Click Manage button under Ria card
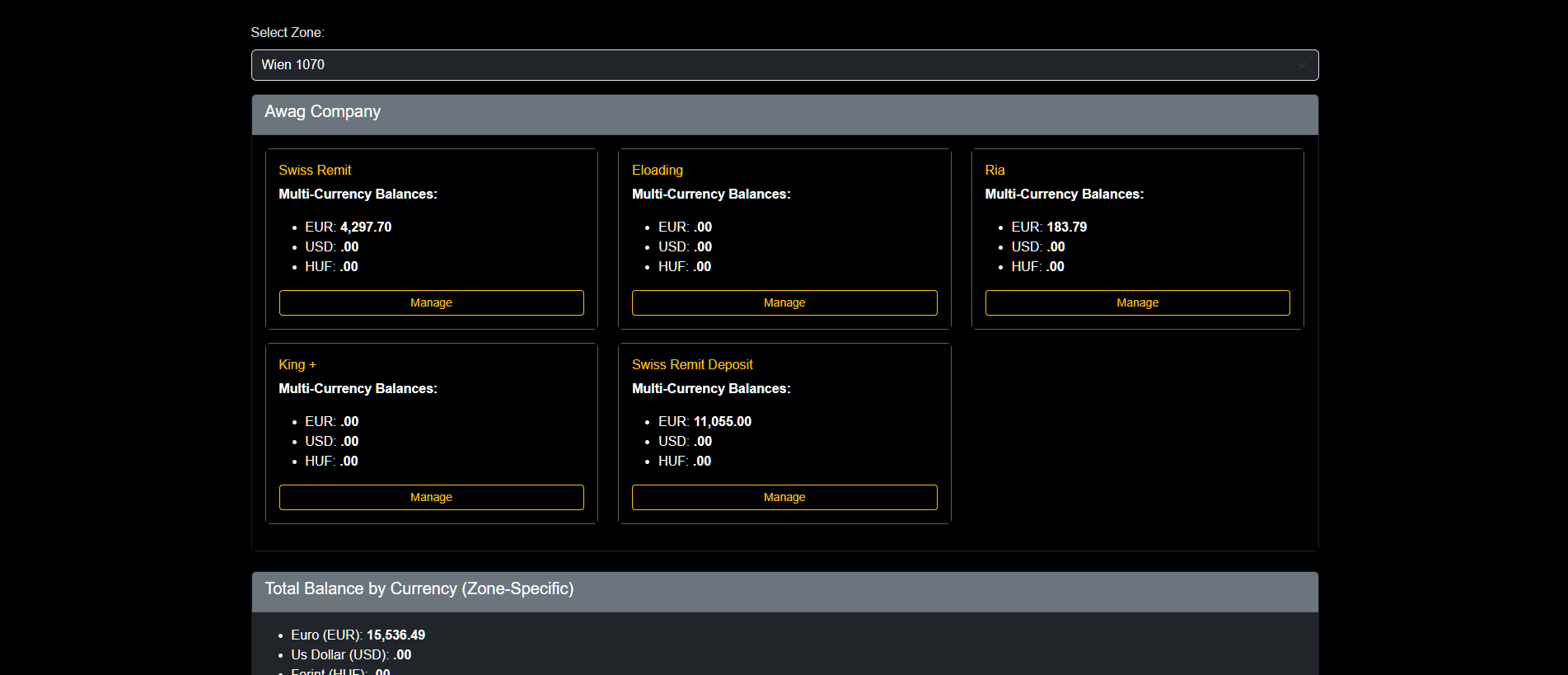1568x675 pixels. click(x=1137, y=302)
